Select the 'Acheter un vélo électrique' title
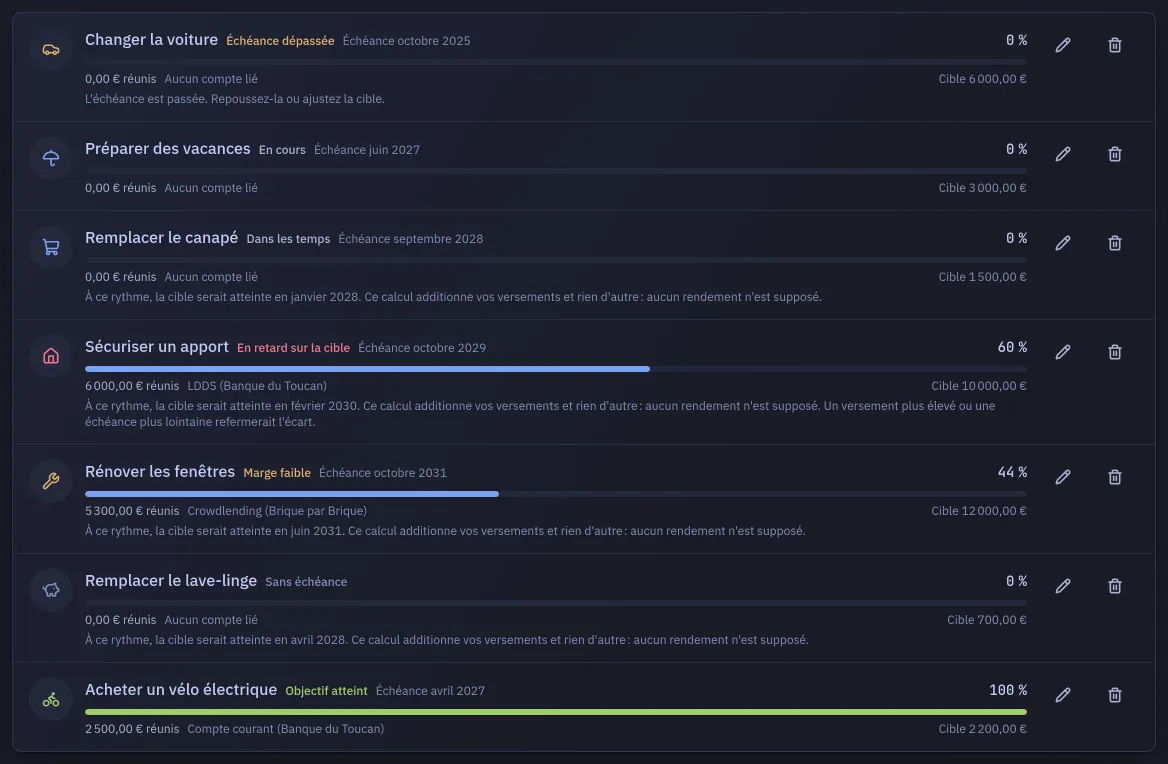1168x764 pixels. (x=181, y=690)
